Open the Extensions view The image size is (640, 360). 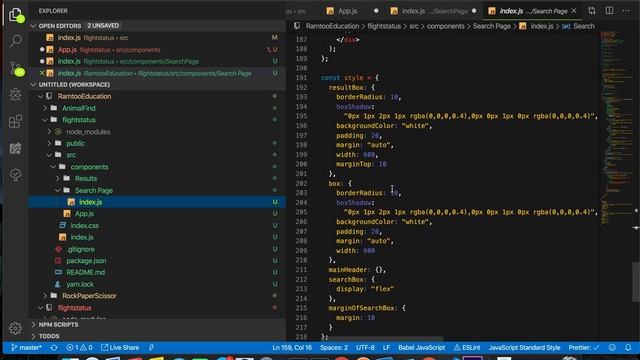[x=16, y=121]
